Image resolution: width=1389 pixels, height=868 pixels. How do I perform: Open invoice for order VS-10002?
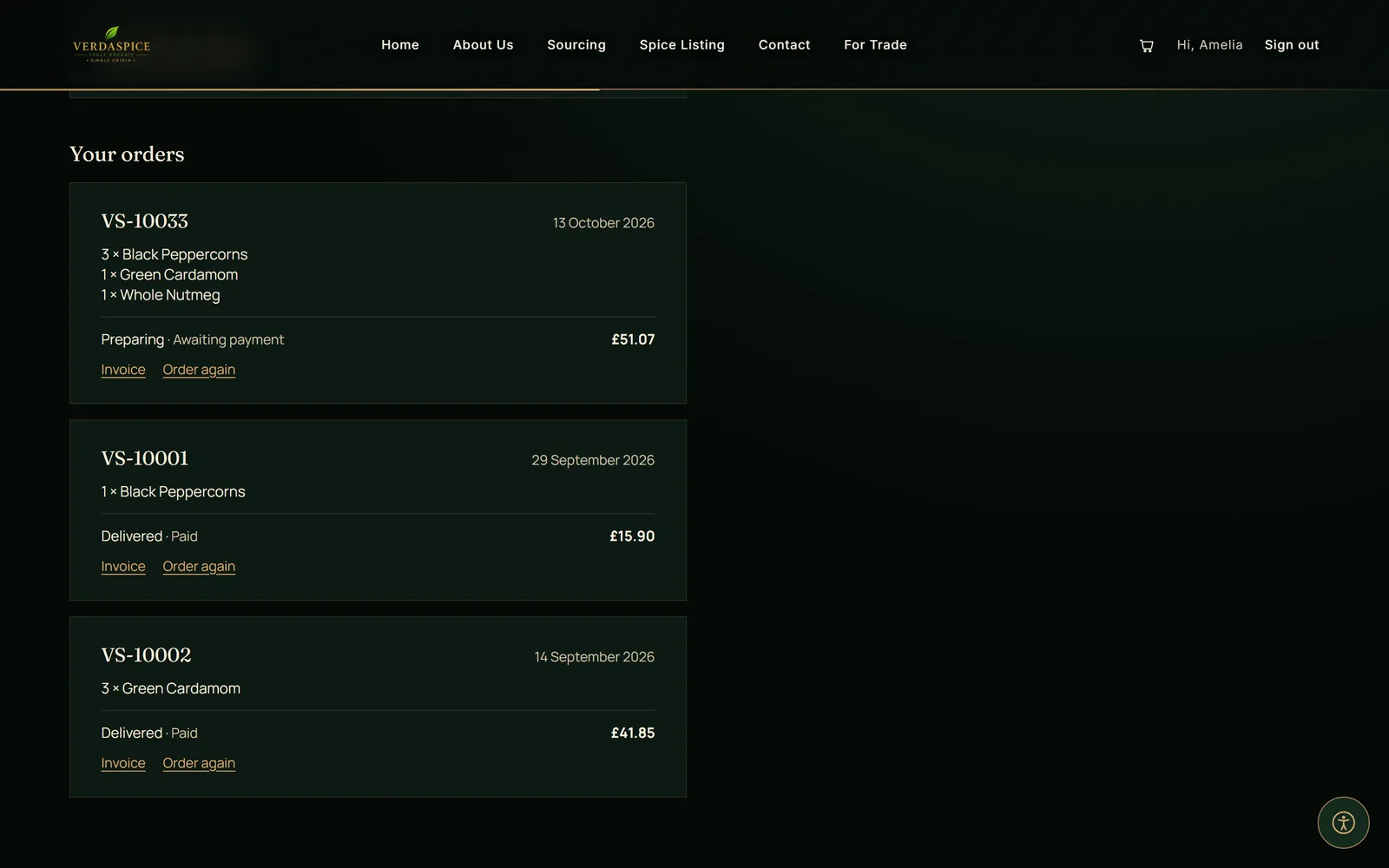click(x=123, y=764)
